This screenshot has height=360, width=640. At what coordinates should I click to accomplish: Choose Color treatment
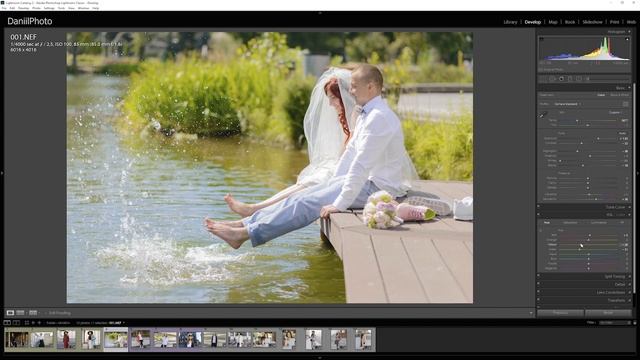601,95
